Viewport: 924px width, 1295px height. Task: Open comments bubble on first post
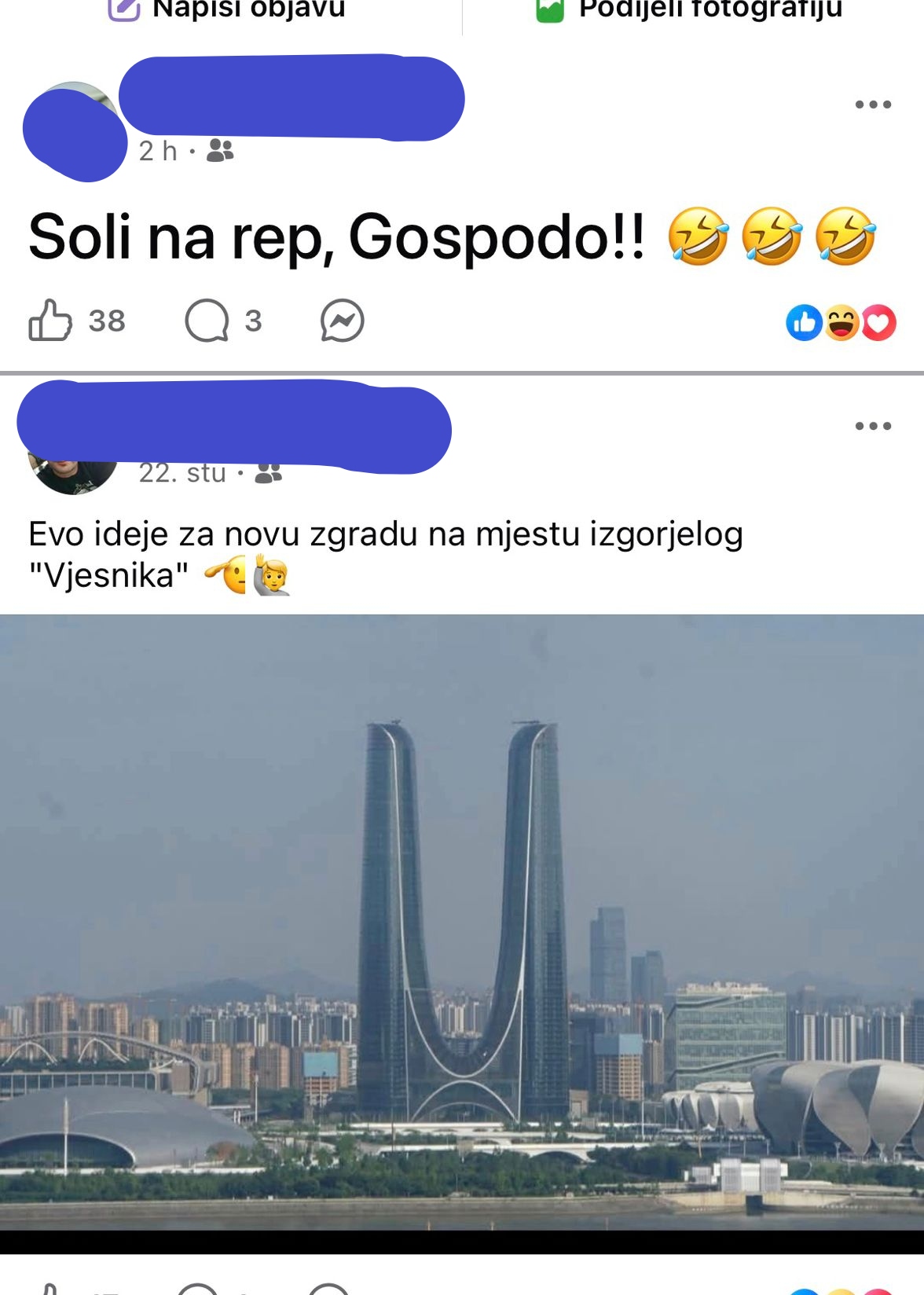[207, 321]
